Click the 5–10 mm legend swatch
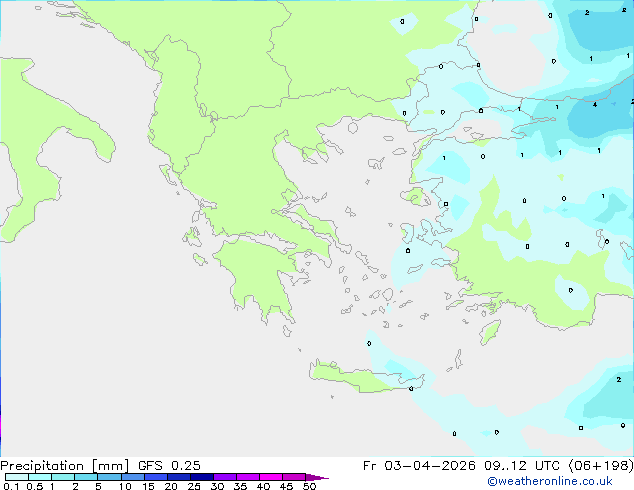The width and height of the screenshot is (634, 490). coord(109,477)
